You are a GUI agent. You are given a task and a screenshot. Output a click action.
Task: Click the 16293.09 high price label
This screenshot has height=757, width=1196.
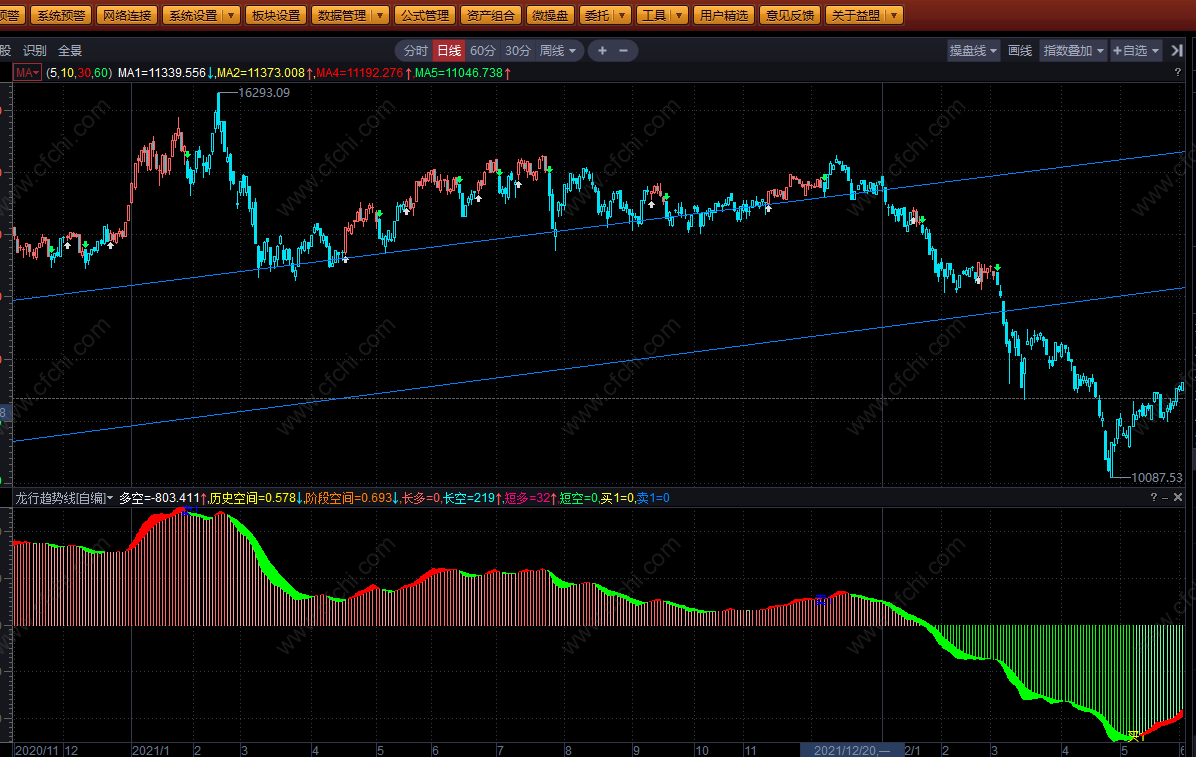coord(264,92)
